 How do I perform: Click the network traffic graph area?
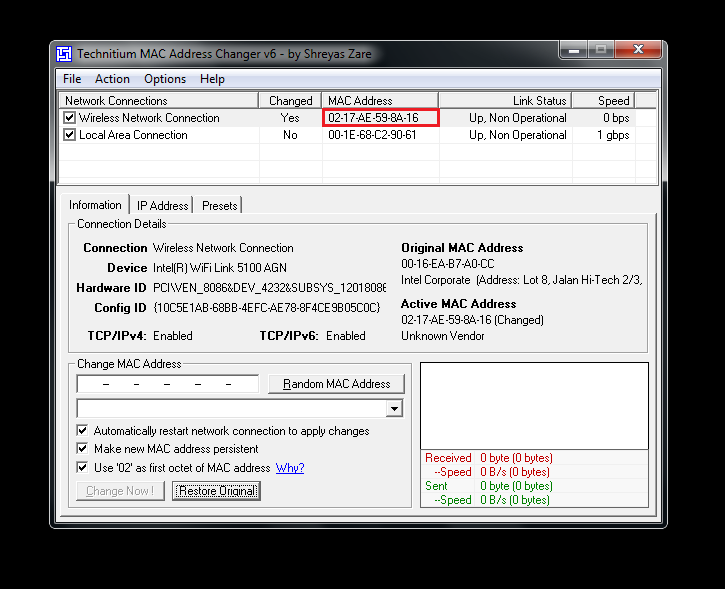535,406
